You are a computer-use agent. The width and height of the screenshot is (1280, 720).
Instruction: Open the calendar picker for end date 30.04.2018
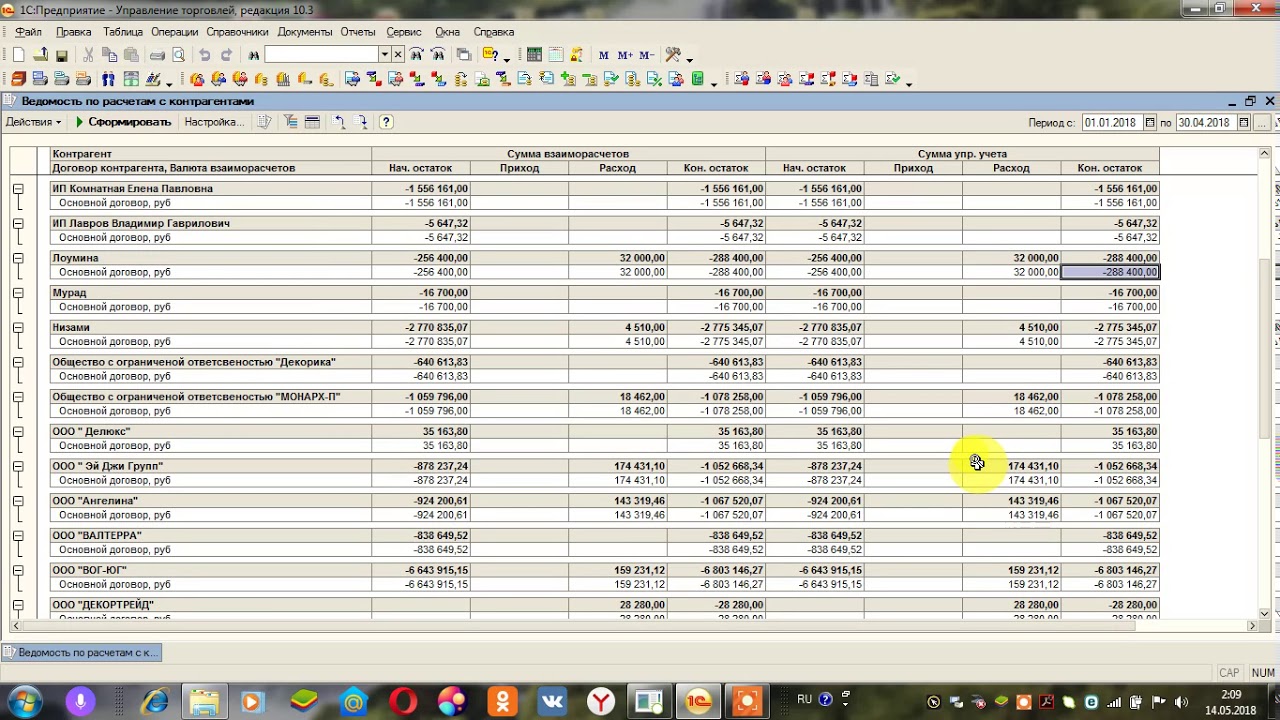pyautogui.click(x=1244, y=123)
